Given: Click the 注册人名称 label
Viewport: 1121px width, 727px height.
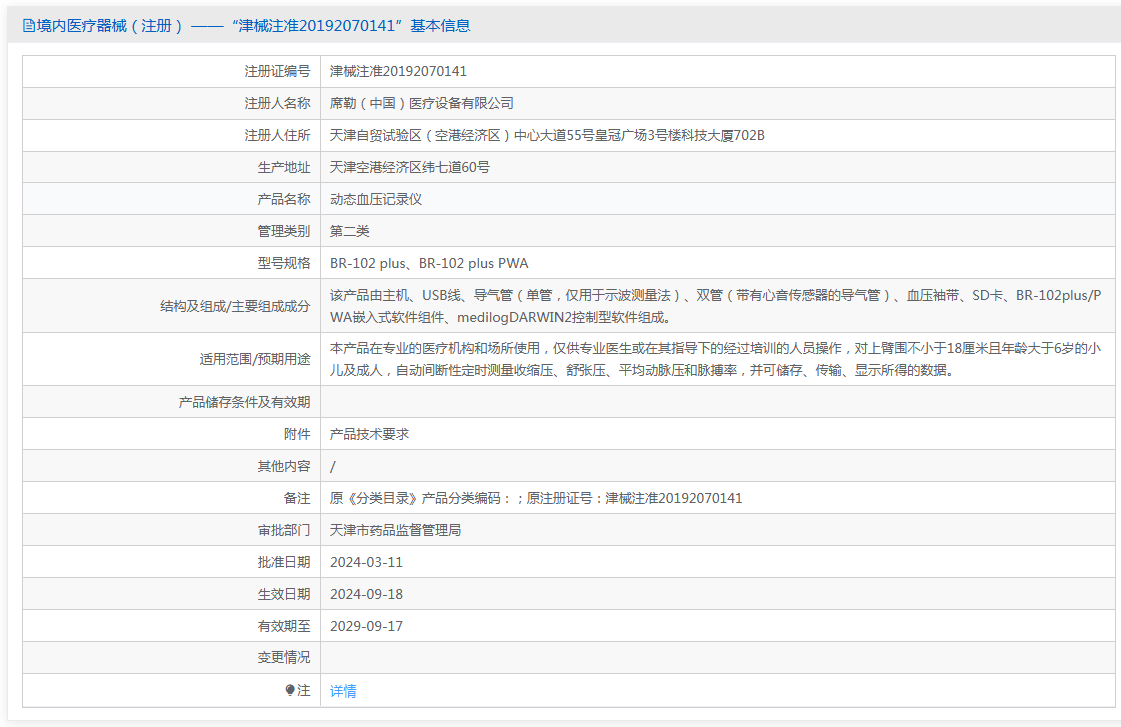Looking at the screenshot, I should pos(277,103).
